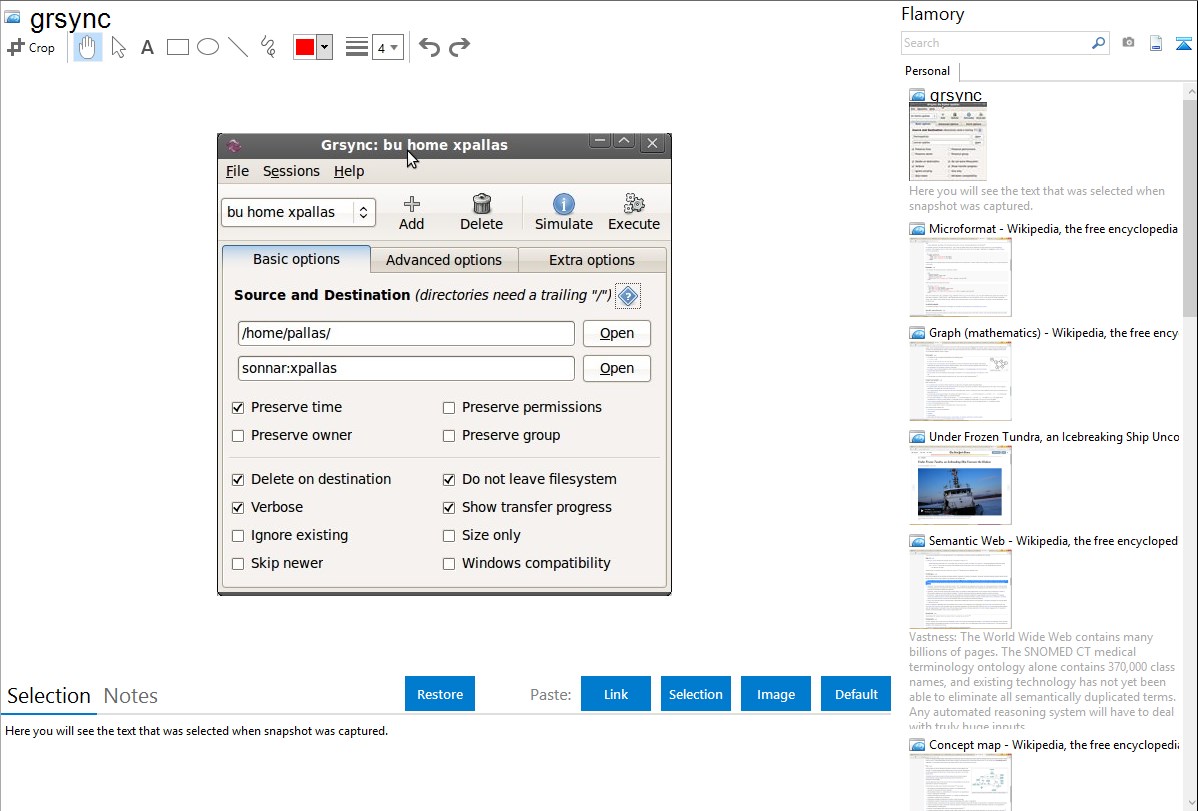Click the Paste Image button
The image size is (1198, 811).
click(775, 694)
